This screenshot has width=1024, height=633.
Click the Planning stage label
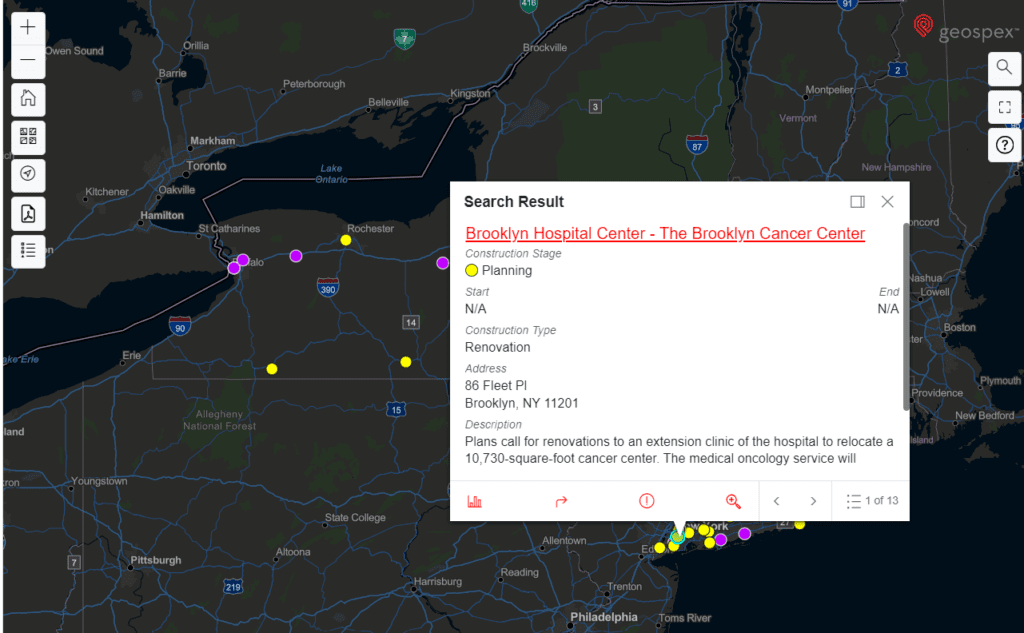[x=507, y=270]
